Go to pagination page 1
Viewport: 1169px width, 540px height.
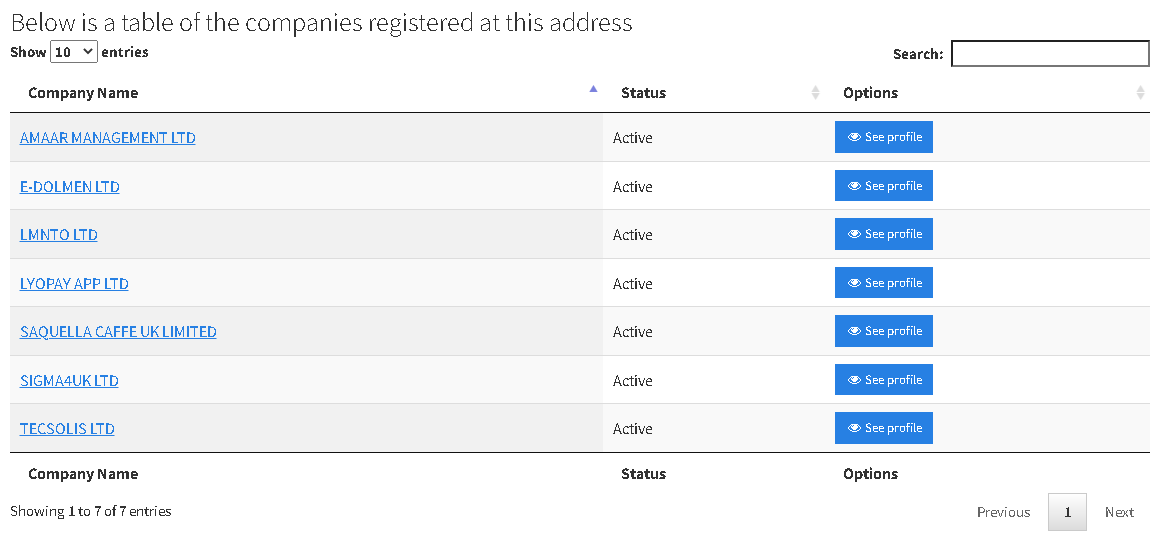tap(1067, 512)
